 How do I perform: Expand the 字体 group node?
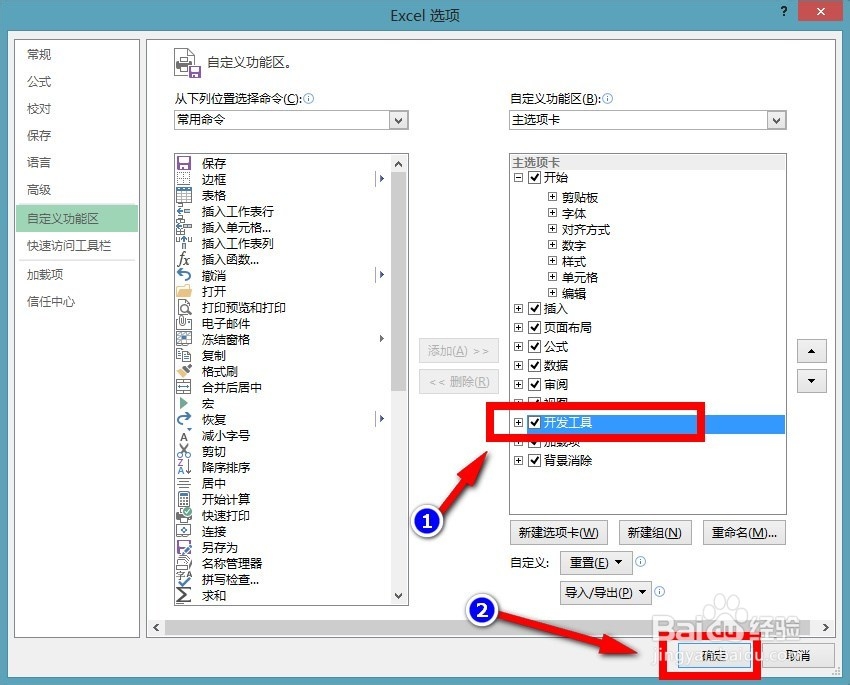(552, 212)
